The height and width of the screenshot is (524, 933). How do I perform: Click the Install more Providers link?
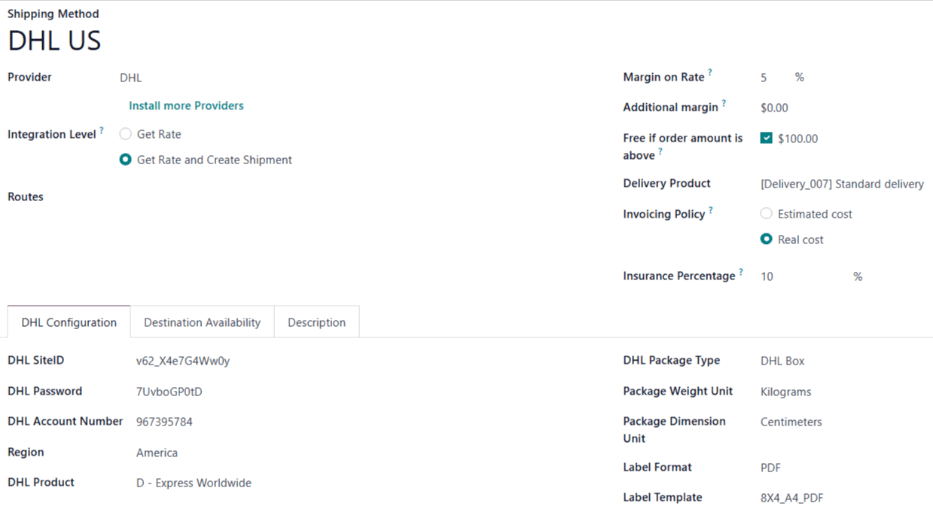point(186,106)
